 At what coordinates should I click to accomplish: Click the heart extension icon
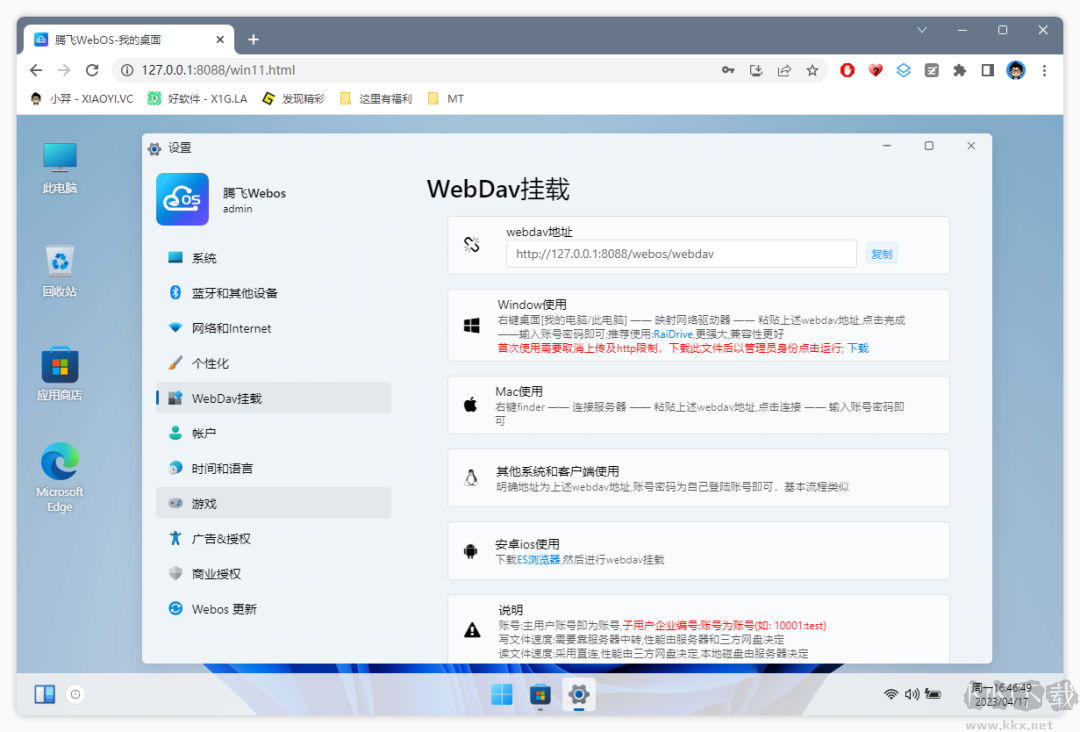875,70
